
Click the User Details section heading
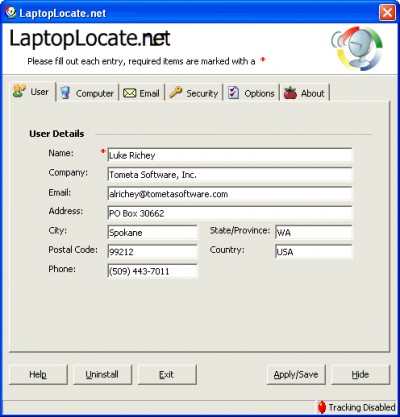pyautogui.click(x=57, y=134)
